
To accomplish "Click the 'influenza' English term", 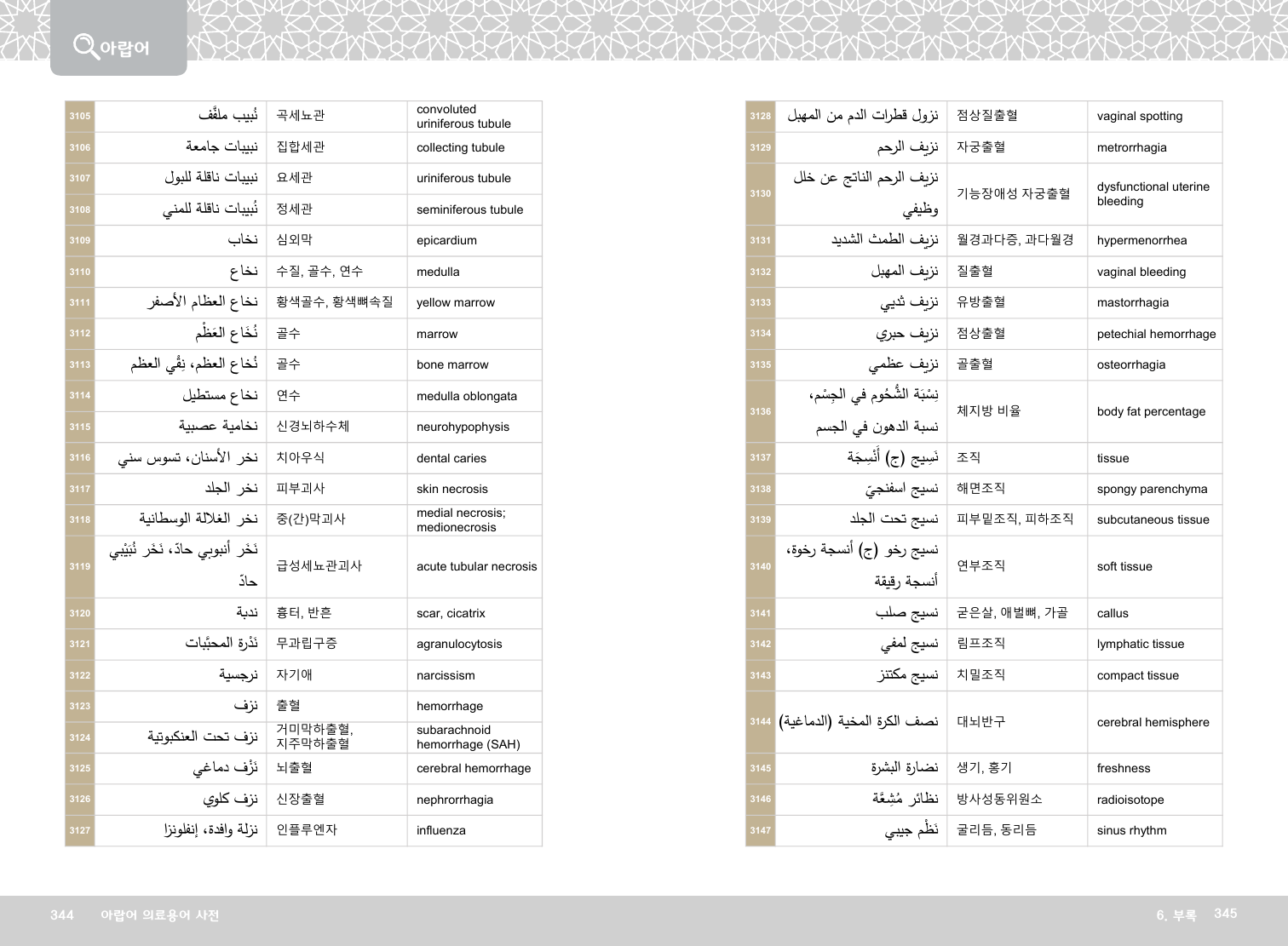I will point(440,830).
